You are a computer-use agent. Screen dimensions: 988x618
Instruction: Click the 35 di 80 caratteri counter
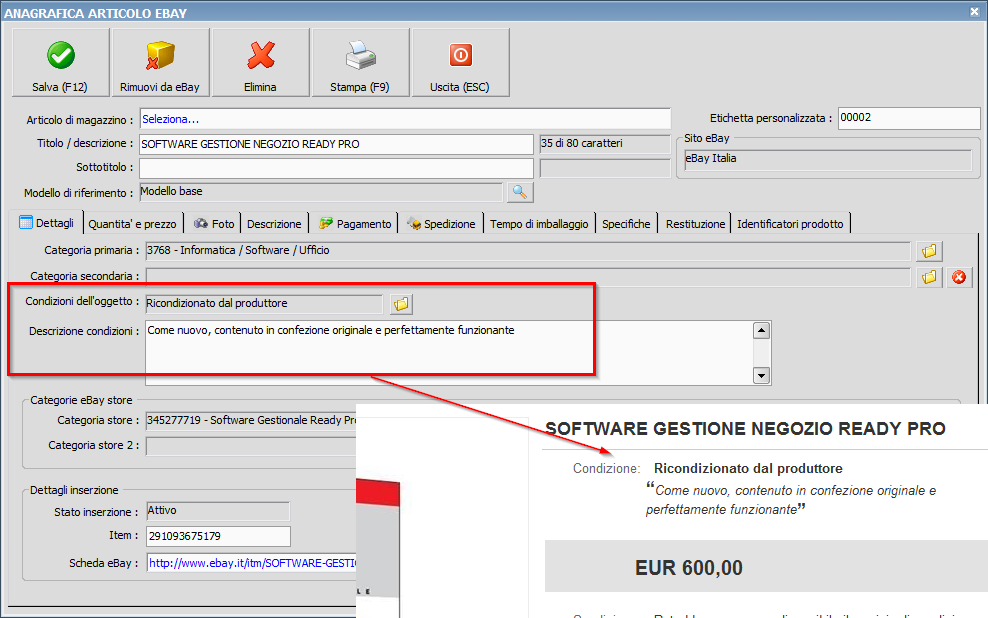605,144
